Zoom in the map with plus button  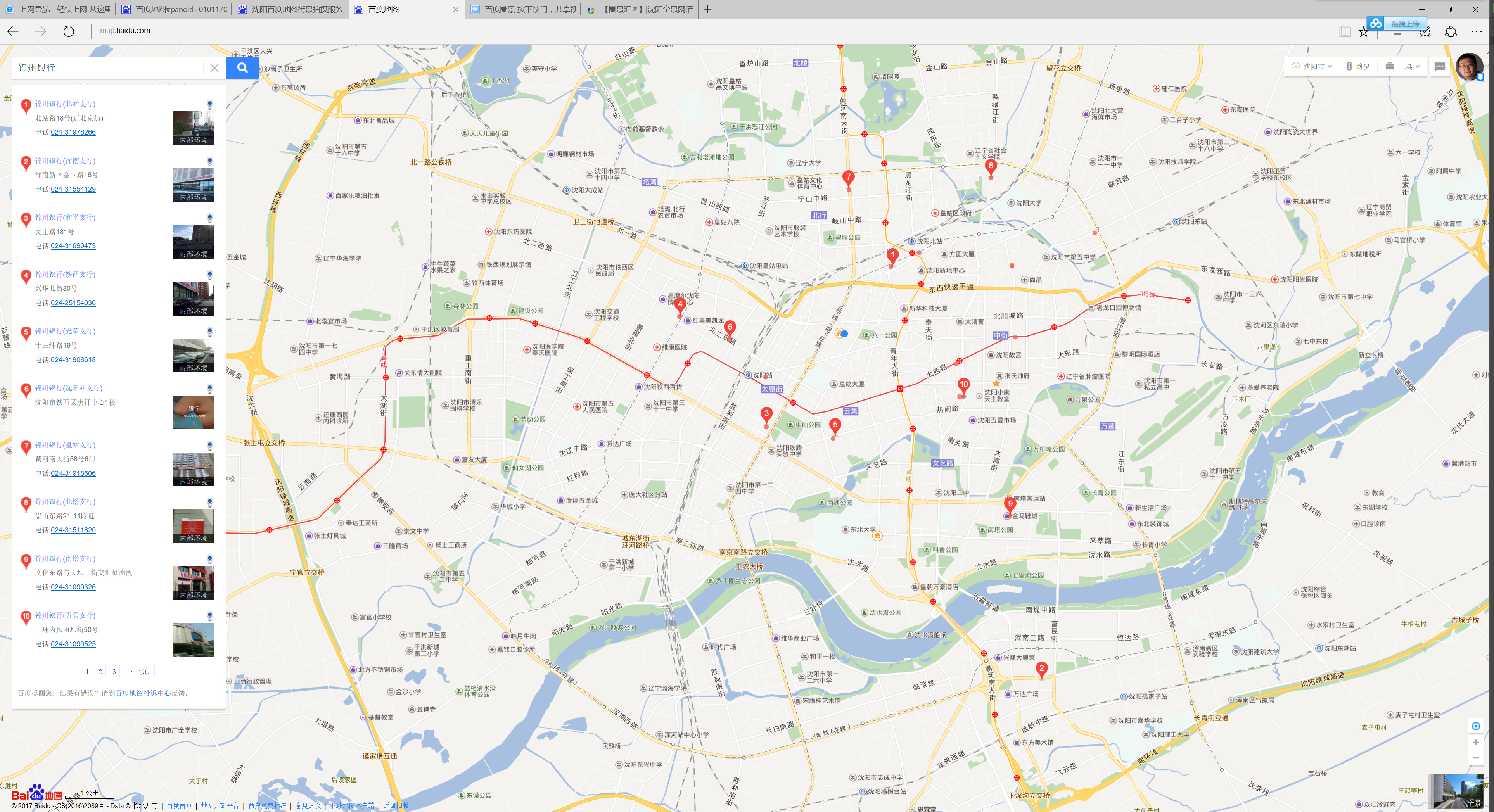pos(1475,743)
